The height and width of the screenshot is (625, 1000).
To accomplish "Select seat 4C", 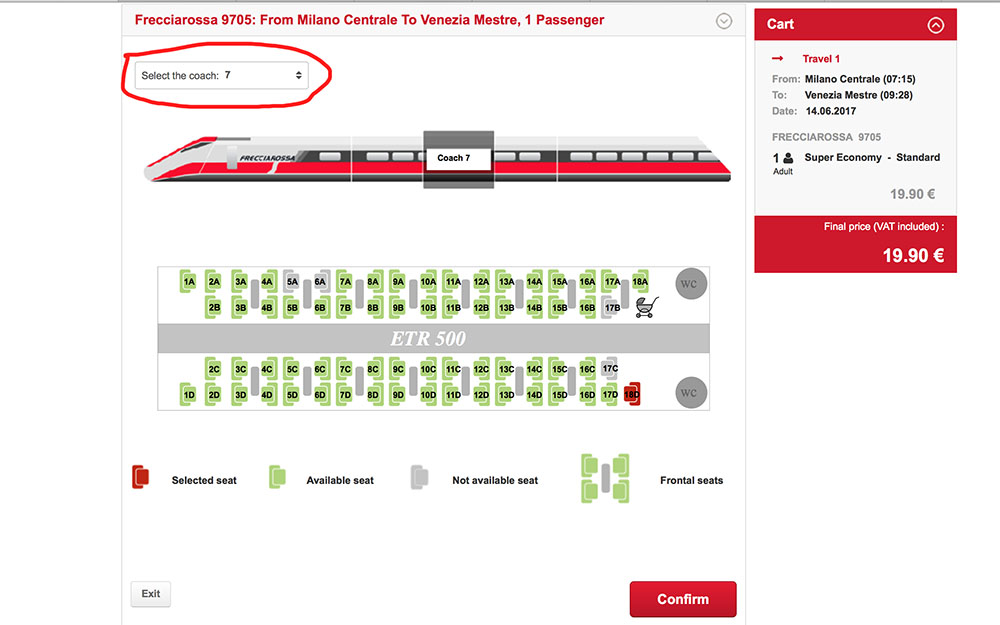I will (x=267, y=369).
